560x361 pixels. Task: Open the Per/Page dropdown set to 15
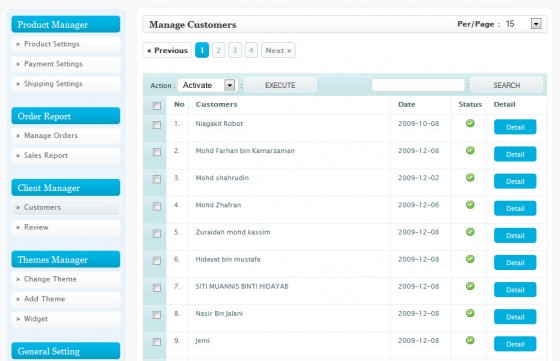click(x=523, y=24)
